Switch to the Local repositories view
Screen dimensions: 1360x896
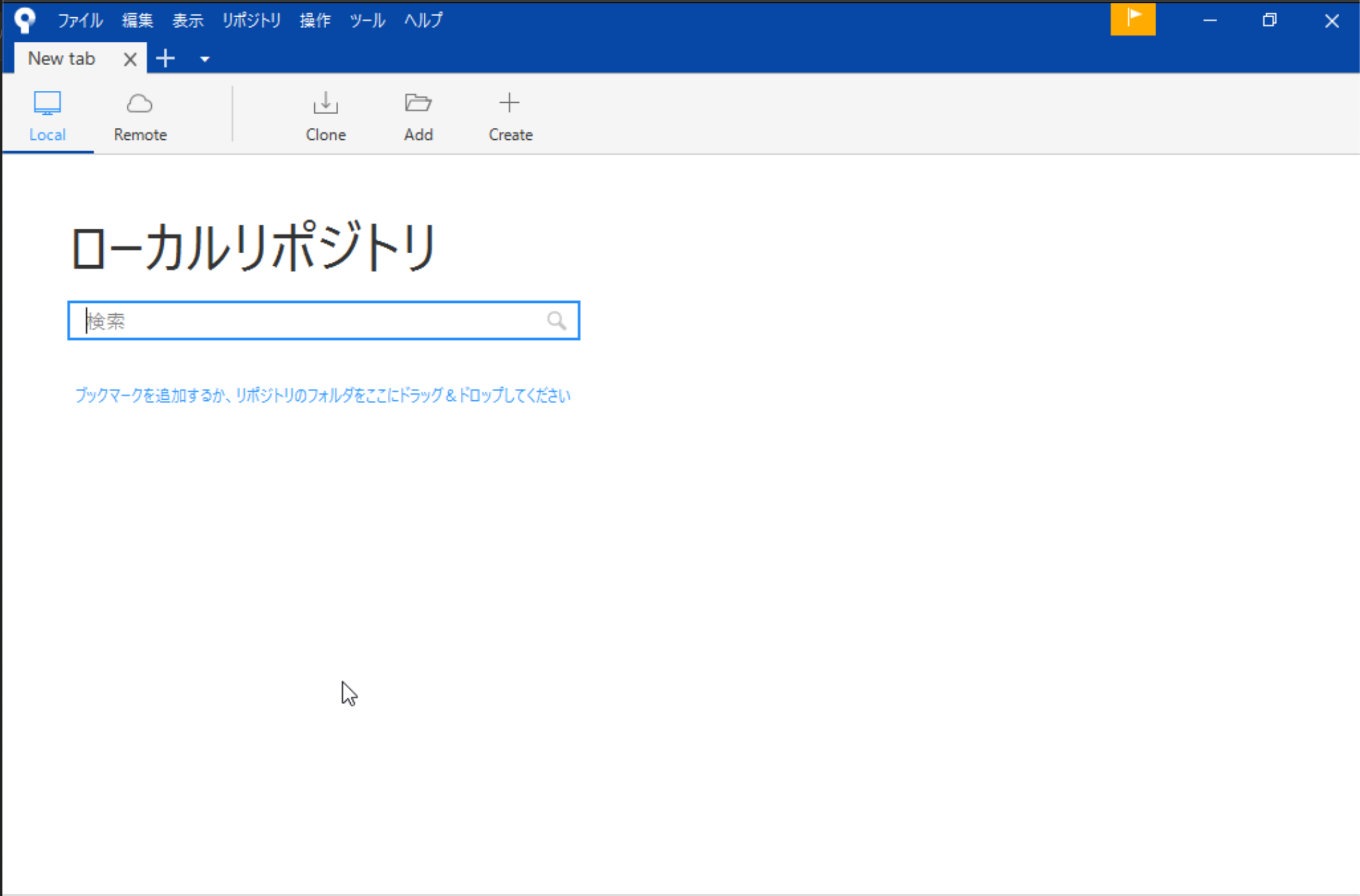pyautogui.click(x=47, y=116)
